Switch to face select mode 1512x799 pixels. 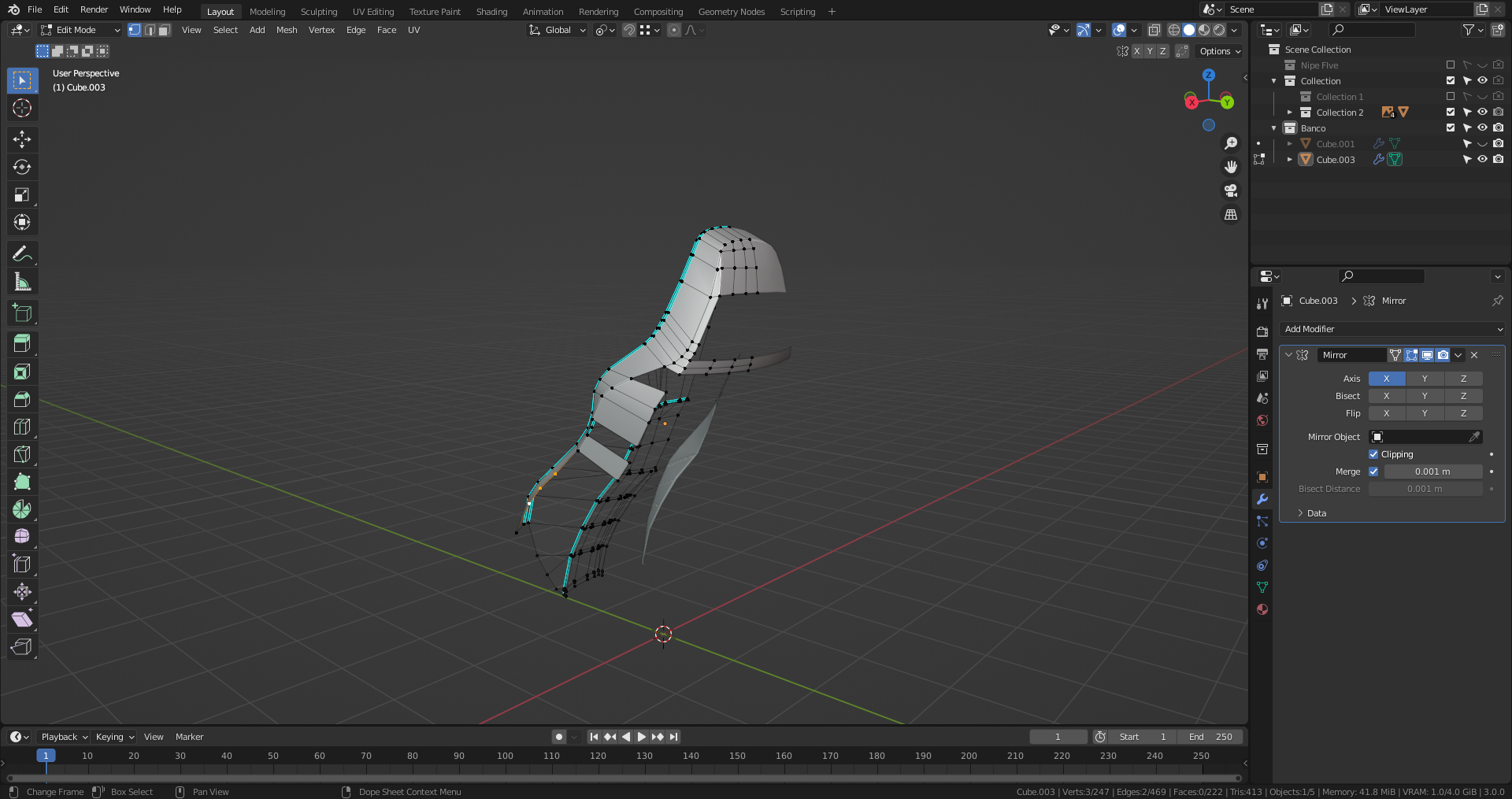[x=164, y=30]
